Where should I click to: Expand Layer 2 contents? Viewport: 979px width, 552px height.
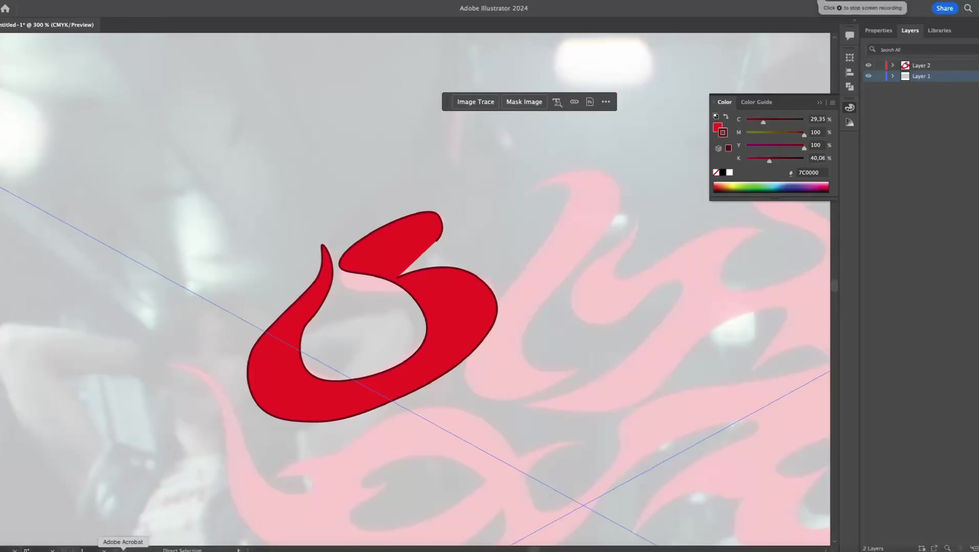pyautogui.click(x=892, y=65)
